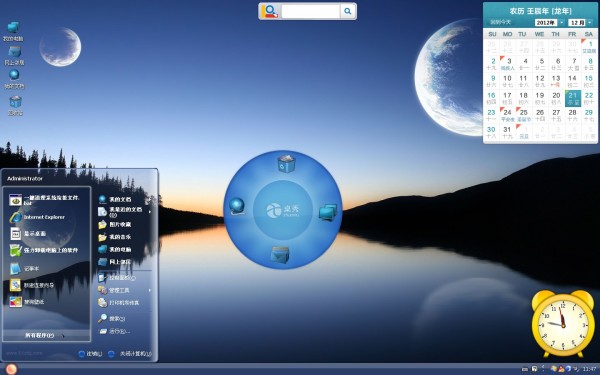This screenshot has height=375, width=600.
Task: Select December 25 in the calendar
Action: (x=523, y=115)
